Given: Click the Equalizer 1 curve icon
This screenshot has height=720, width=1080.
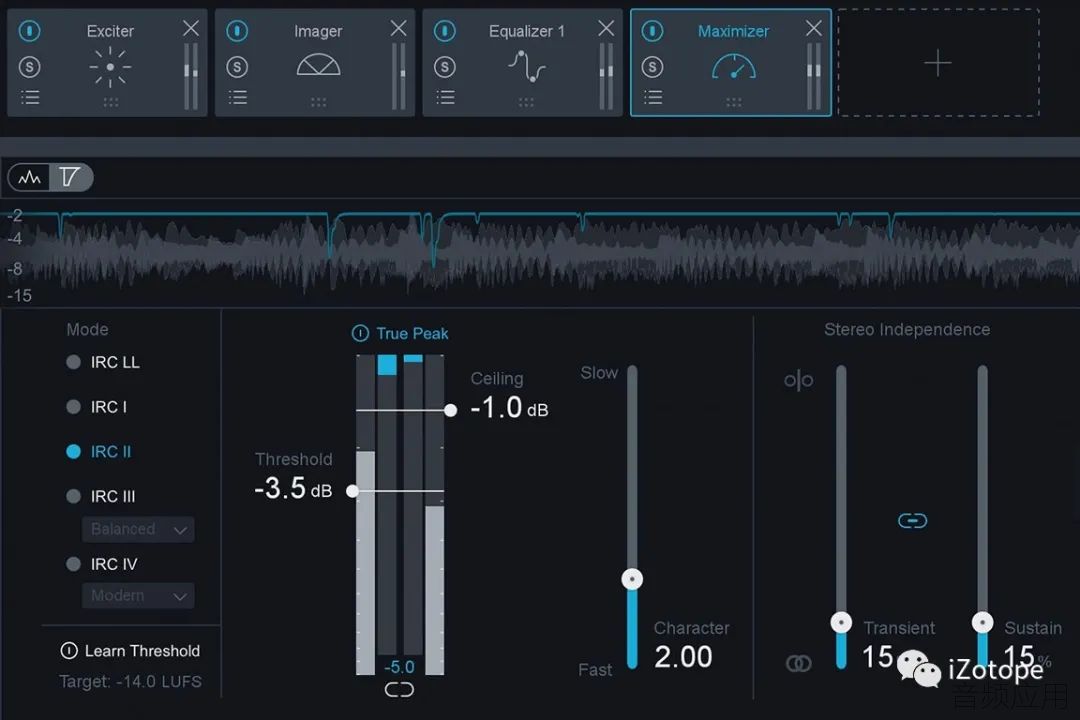Looking at the screenshot, I should [527, 67].
